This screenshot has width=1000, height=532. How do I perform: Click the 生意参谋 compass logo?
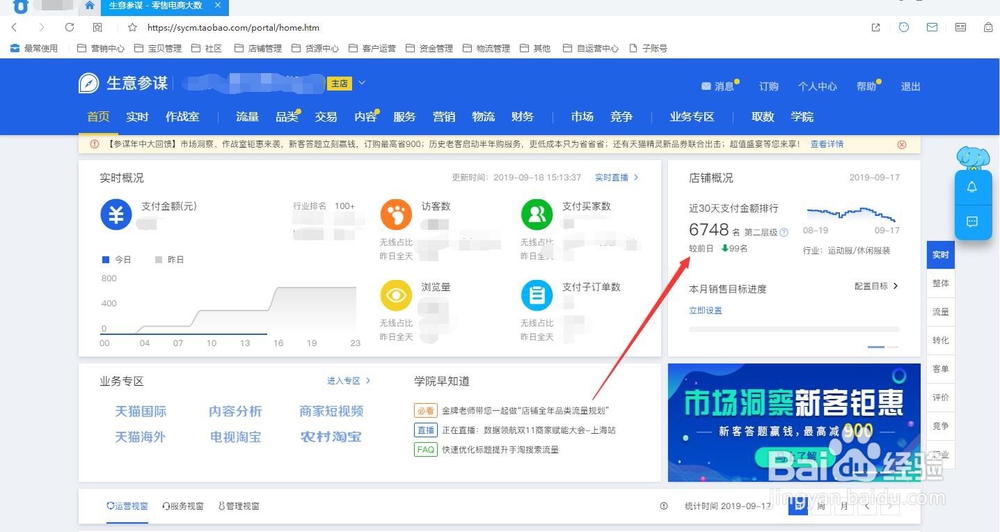[89, 83]
